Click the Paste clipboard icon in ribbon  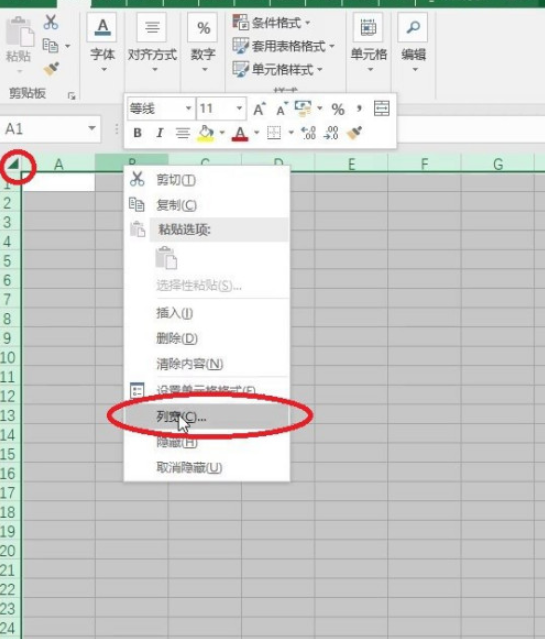click(19, 32)
